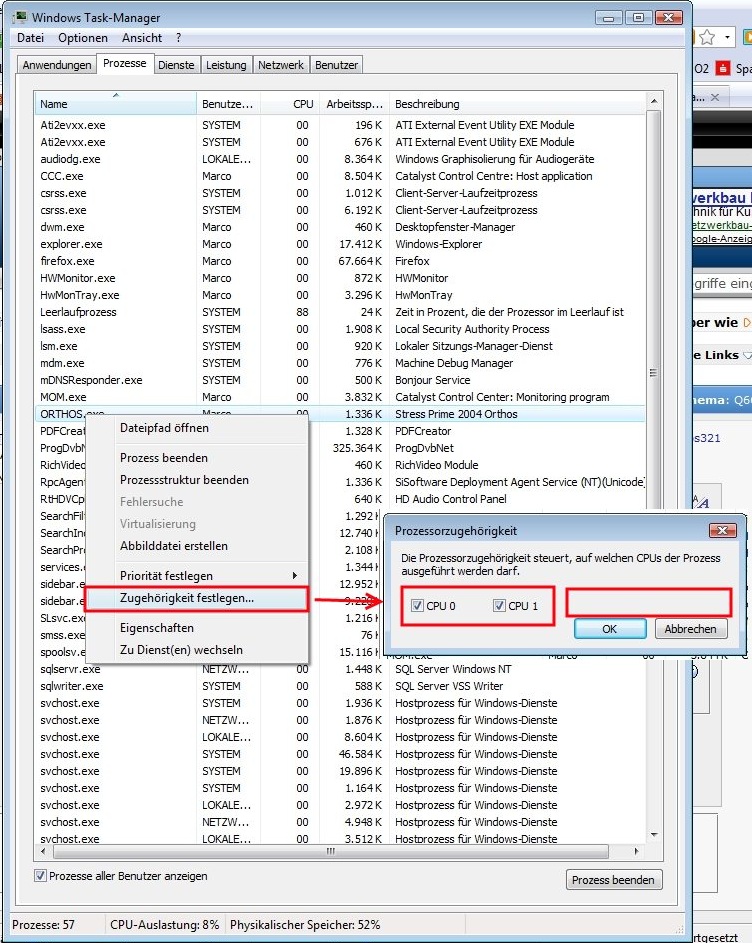Click the Prozess beenden button at bottom
The width and height of the screenshot is (752, 943).
(614, 880)
